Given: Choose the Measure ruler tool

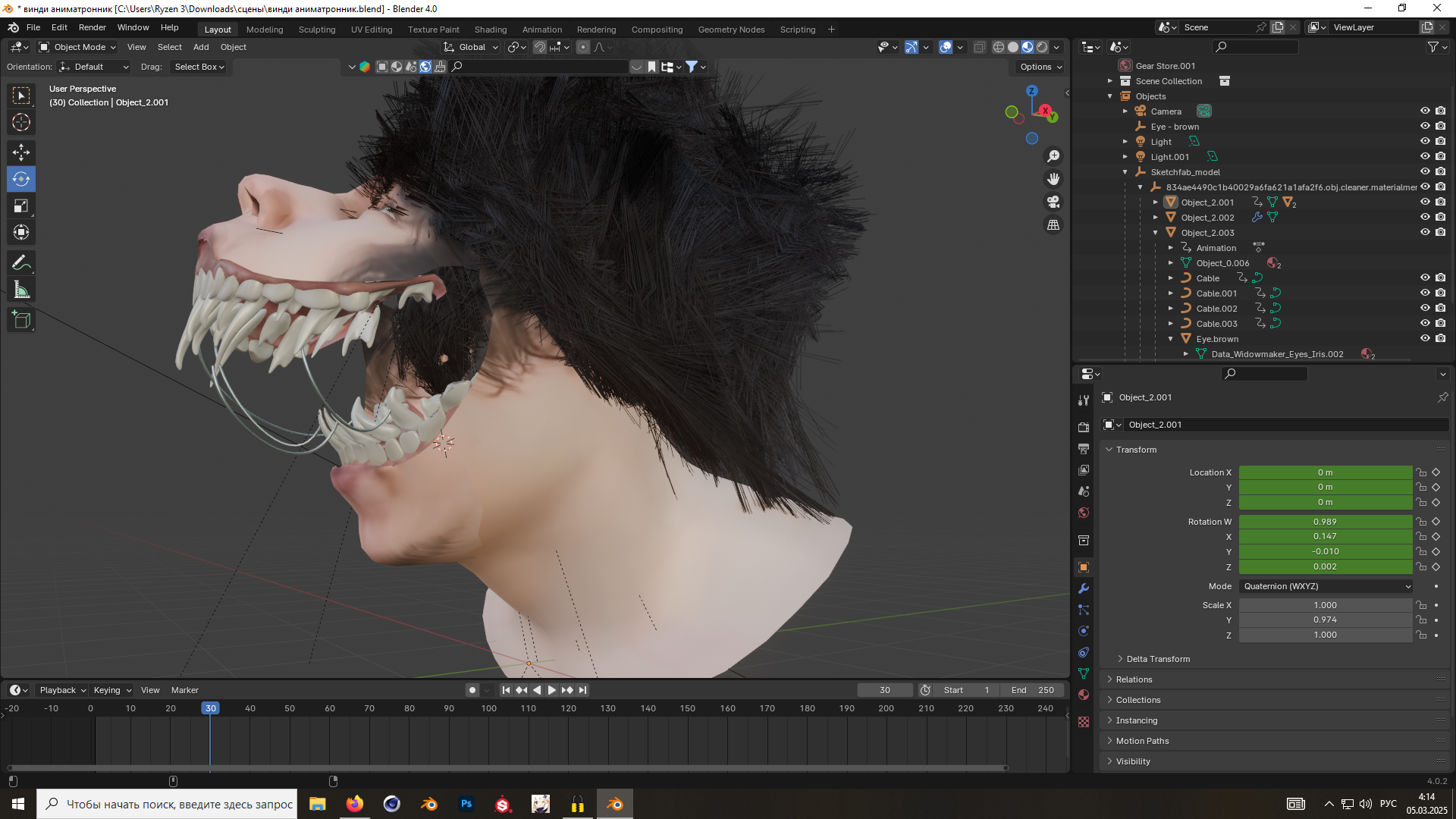Looking at the screenshot, I should [21, 290].
